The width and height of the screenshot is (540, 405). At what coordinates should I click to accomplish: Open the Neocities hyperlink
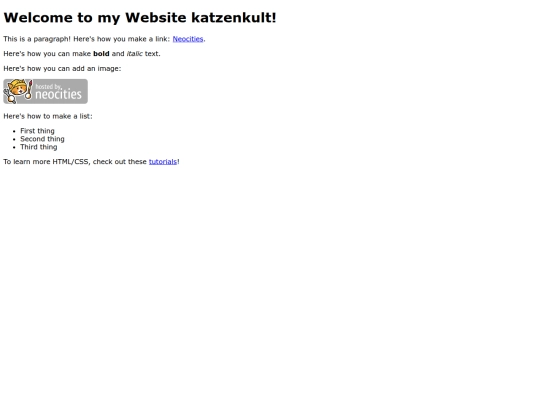coord(188,39)
